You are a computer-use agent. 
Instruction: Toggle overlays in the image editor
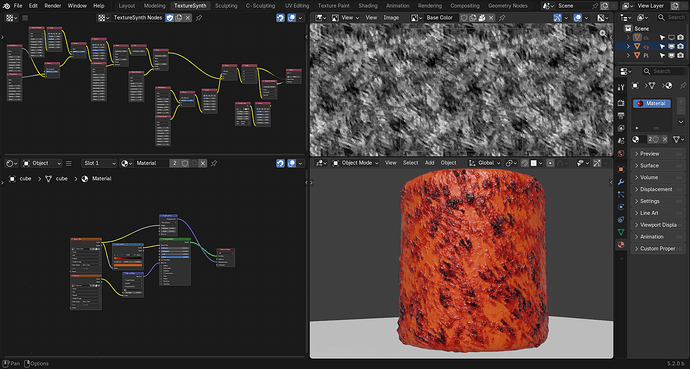[x=577, y=18]
